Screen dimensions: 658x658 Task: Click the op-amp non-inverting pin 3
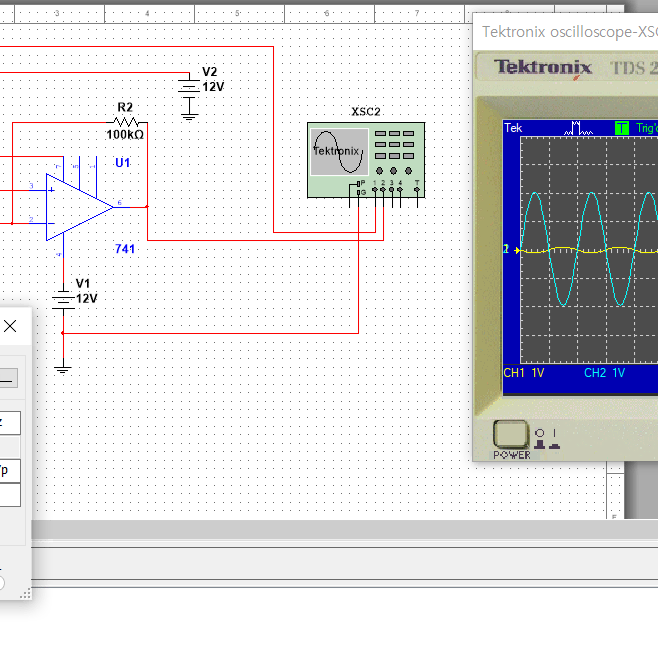tap(38, 190)
